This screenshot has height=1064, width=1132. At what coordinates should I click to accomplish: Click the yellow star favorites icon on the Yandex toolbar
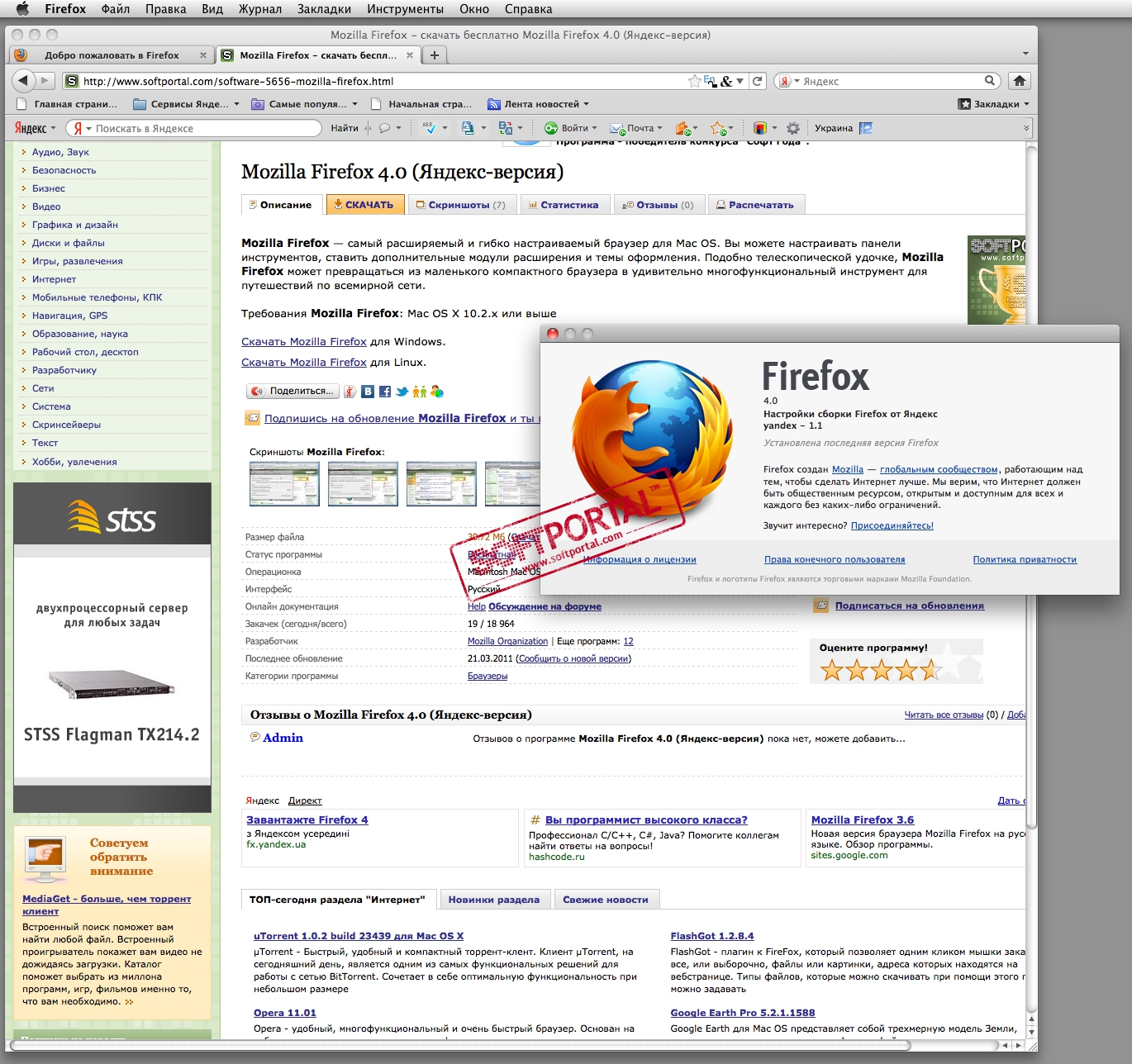pos(718,128)
